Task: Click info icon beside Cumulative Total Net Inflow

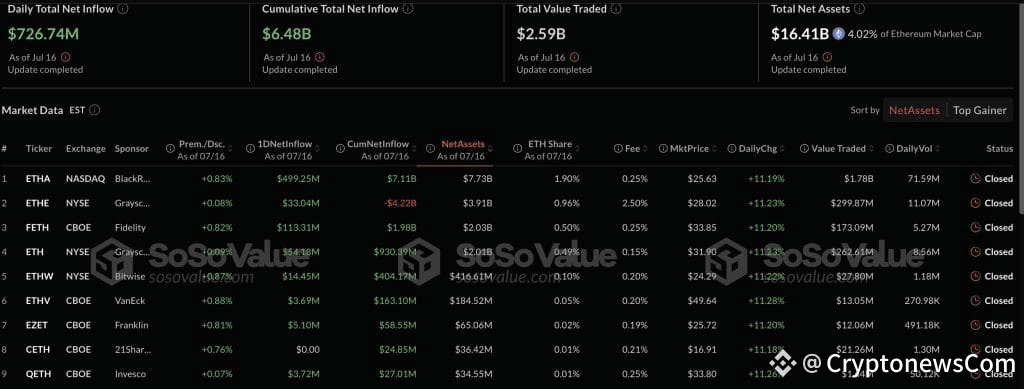Action: click(408, 9)
